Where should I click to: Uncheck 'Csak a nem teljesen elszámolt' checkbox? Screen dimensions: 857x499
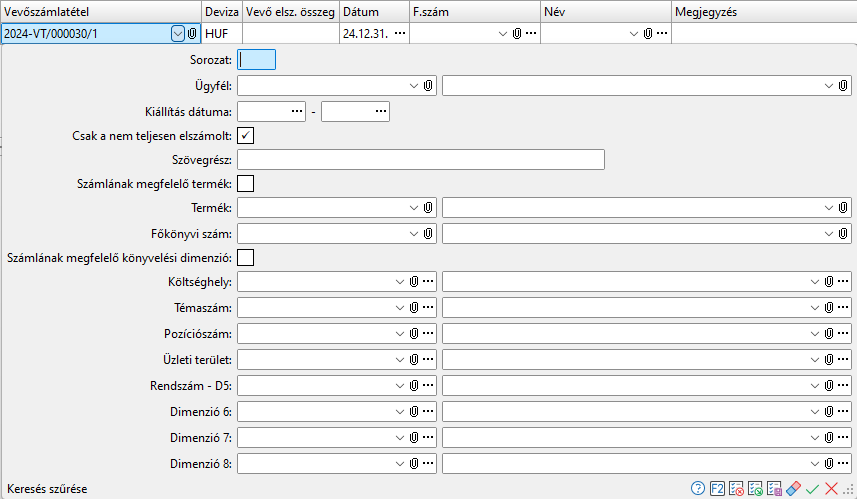(246, 135)
